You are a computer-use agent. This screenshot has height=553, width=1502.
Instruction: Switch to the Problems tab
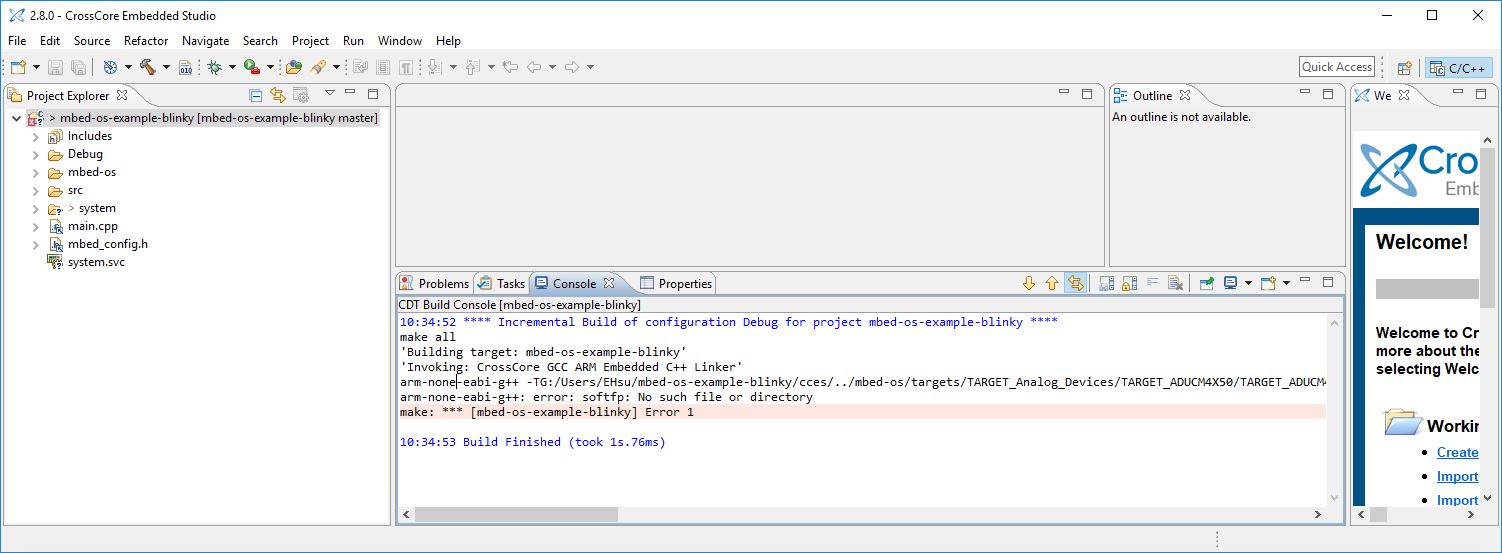point(434,283)
